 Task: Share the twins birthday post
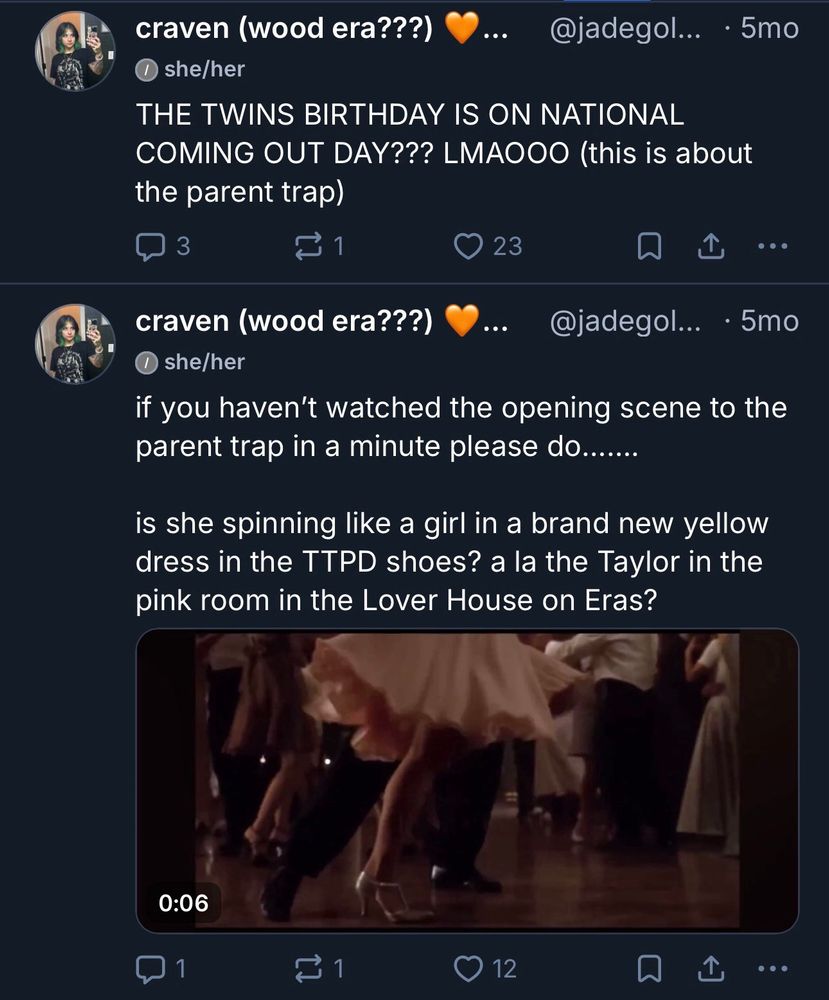[x=709, y=245]
